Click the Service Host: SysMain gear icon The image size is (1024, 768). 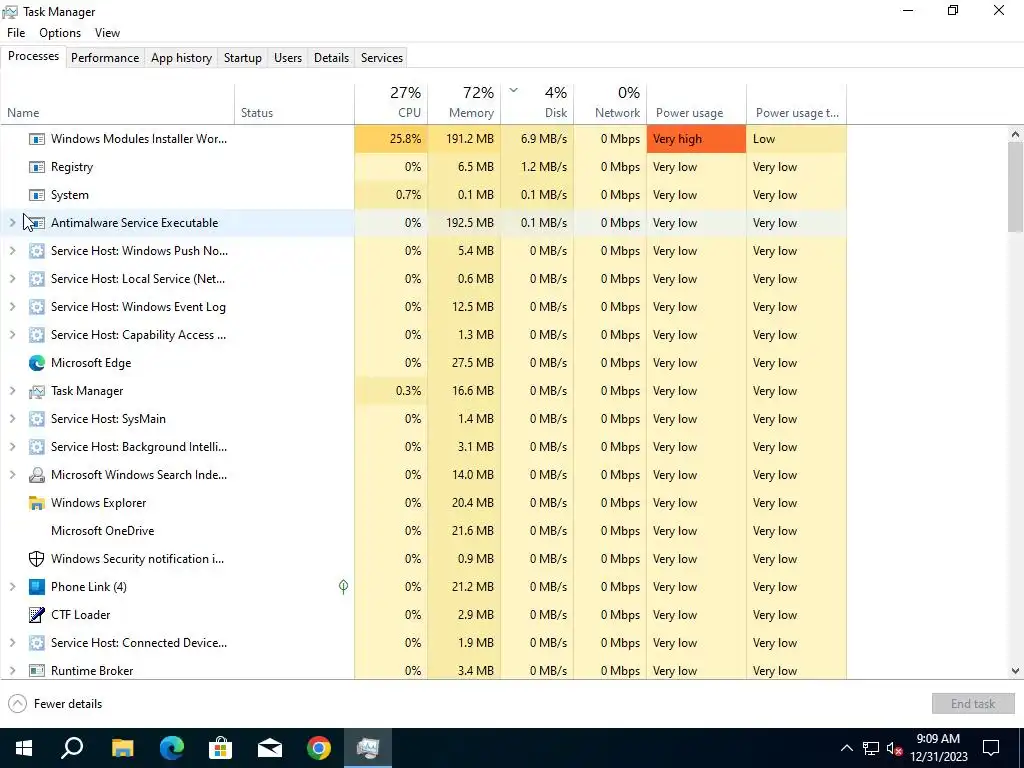click(x=37, y=419)
